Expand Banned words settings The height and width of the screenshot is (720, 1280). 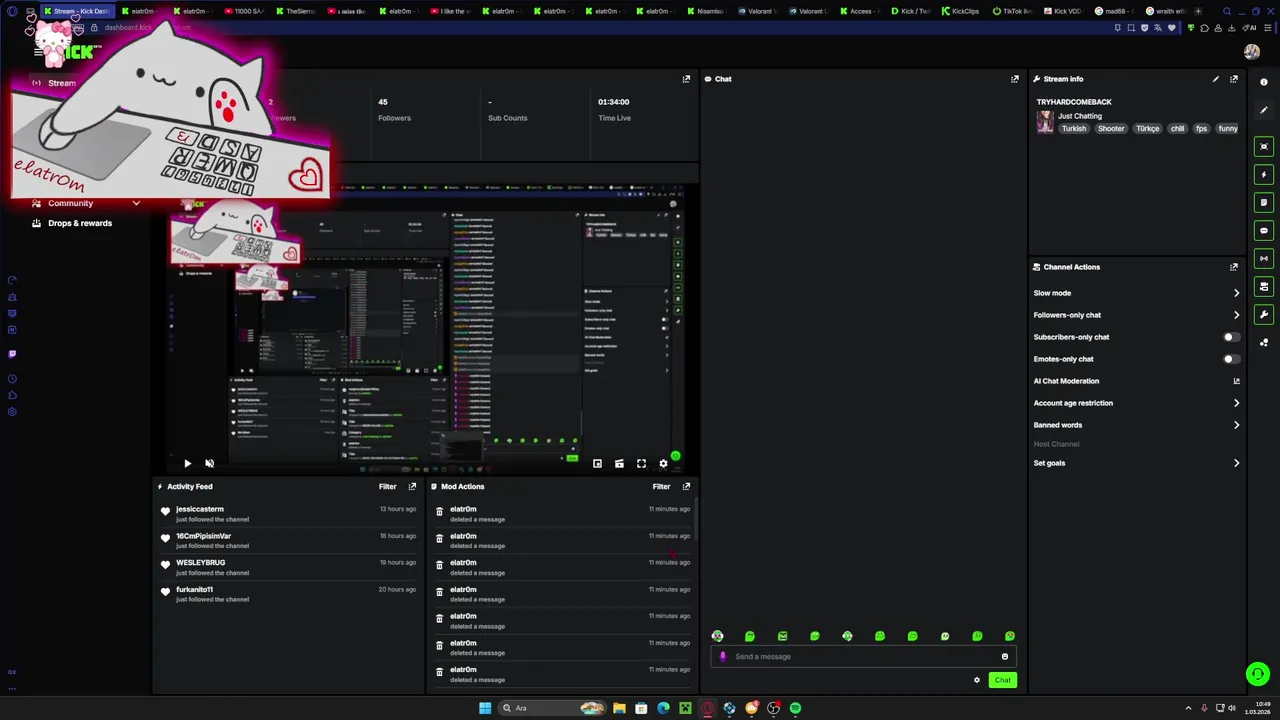pyautogui.click(x=1236, y=425)
